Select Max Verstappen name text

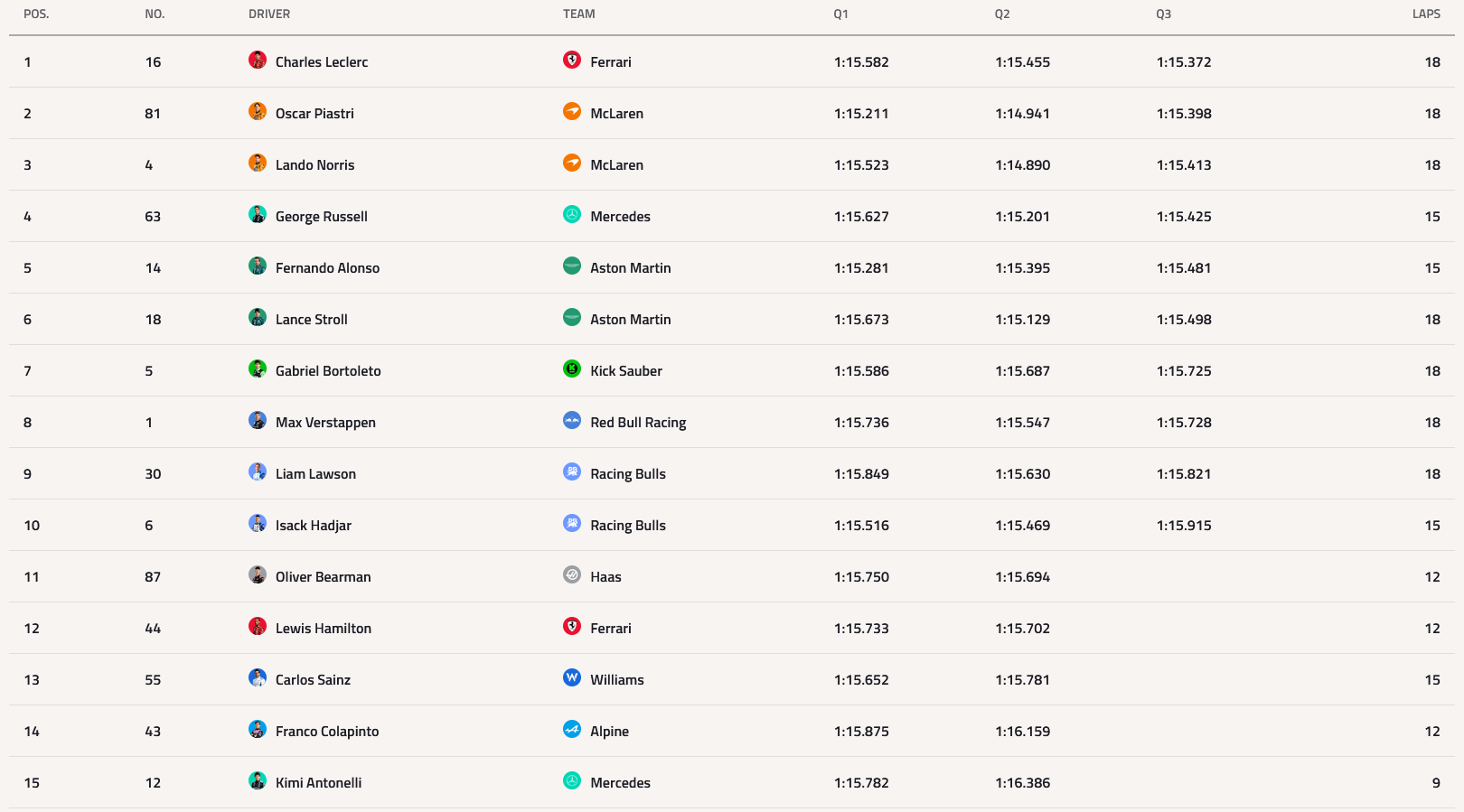coord(325,423)
